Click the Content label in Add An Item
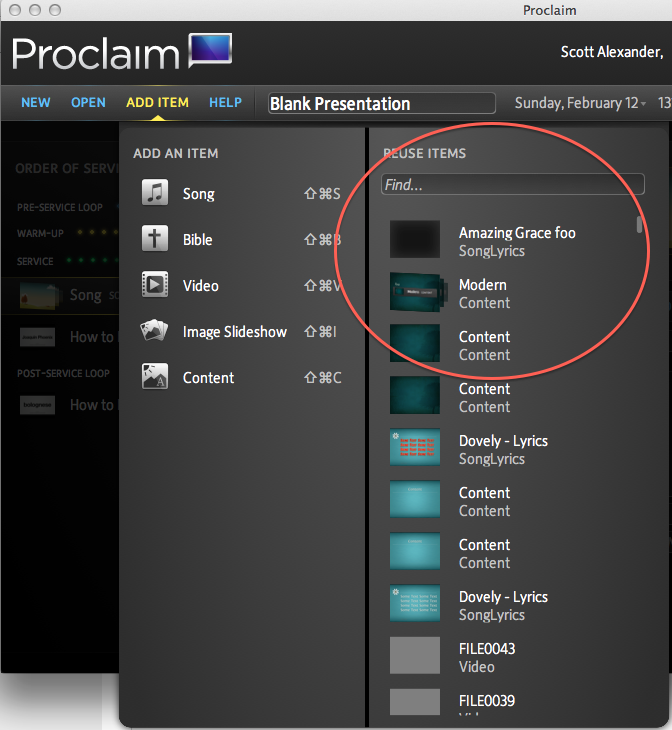Viewport: 672px width, 730px height. (208, 378)
